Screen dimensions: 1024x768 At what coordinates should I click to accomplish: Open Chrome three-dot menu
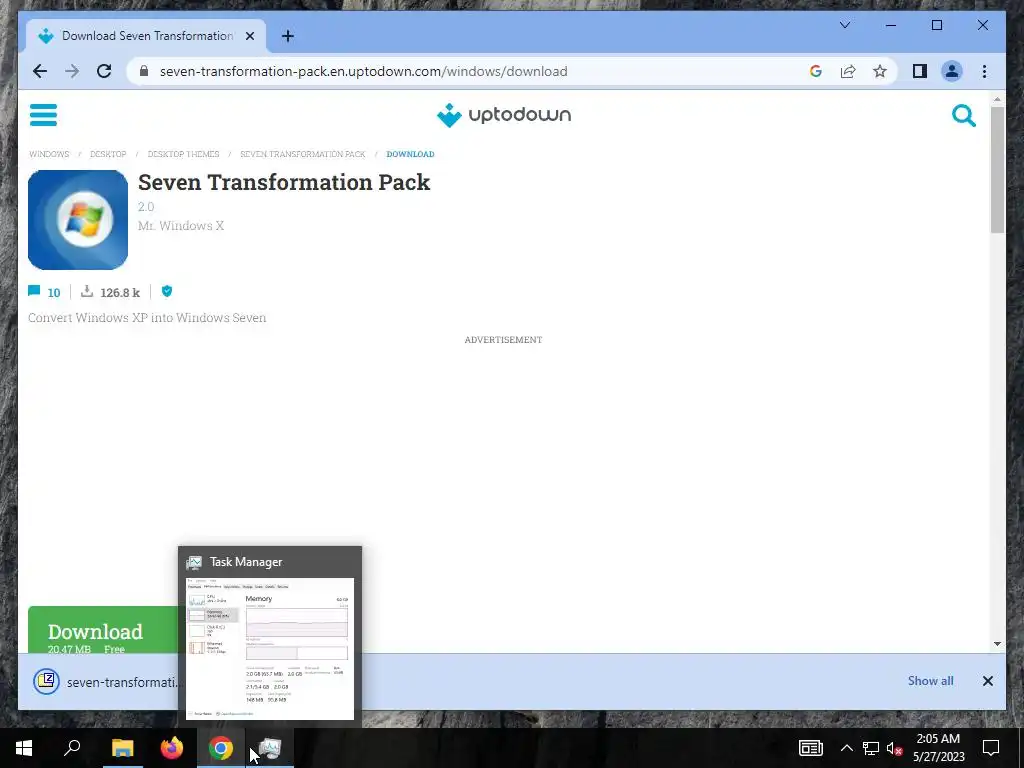984,71
